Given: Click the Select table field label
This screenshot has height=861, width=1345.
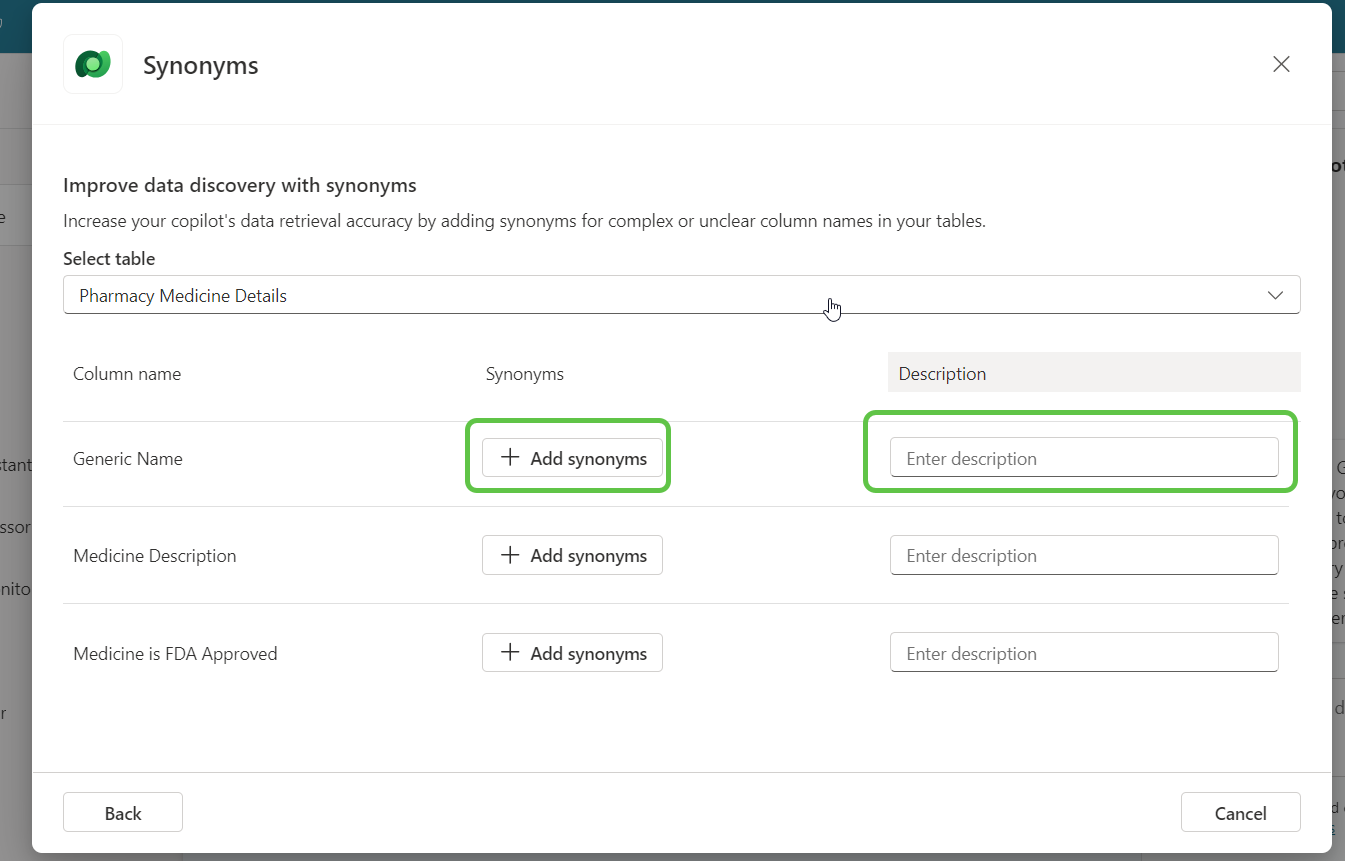Looking at the screenshot, I should click(109, 259).
